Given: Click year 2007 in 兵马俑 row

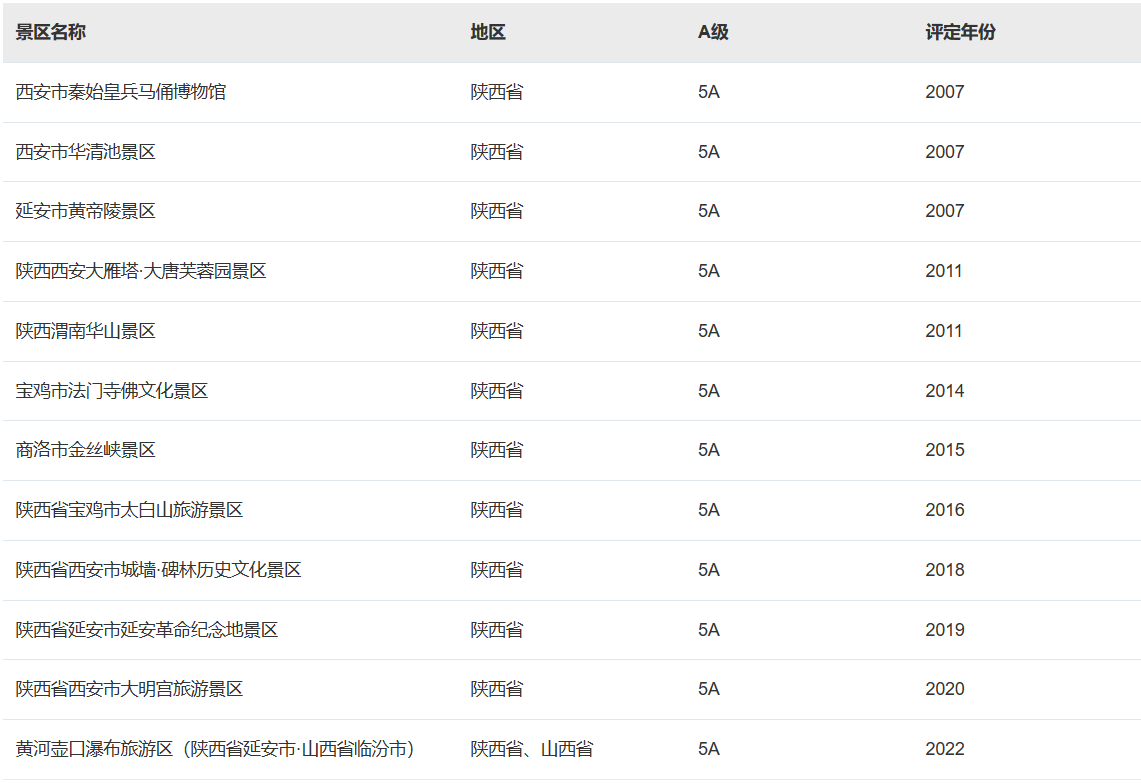Looking at the screenshot, I should [945, 92].
